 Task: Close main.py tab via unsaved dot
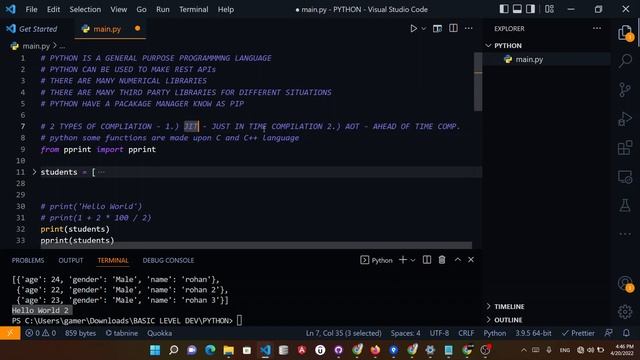click(138, 29)
